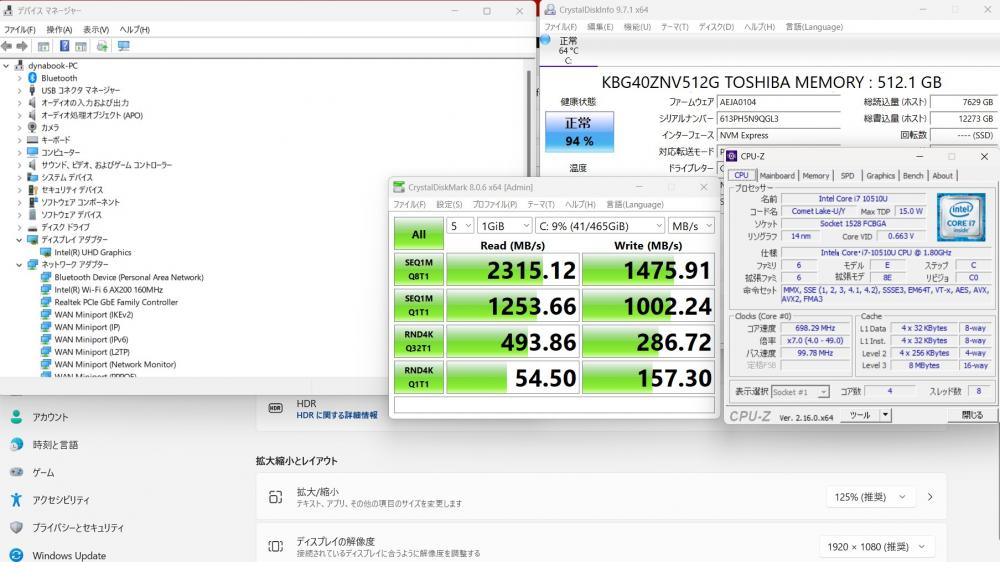The width and height of the screenshot is (1000, 562).
Task: Click the 閉じる button in CPU-Z
Action: pos(972,415)
